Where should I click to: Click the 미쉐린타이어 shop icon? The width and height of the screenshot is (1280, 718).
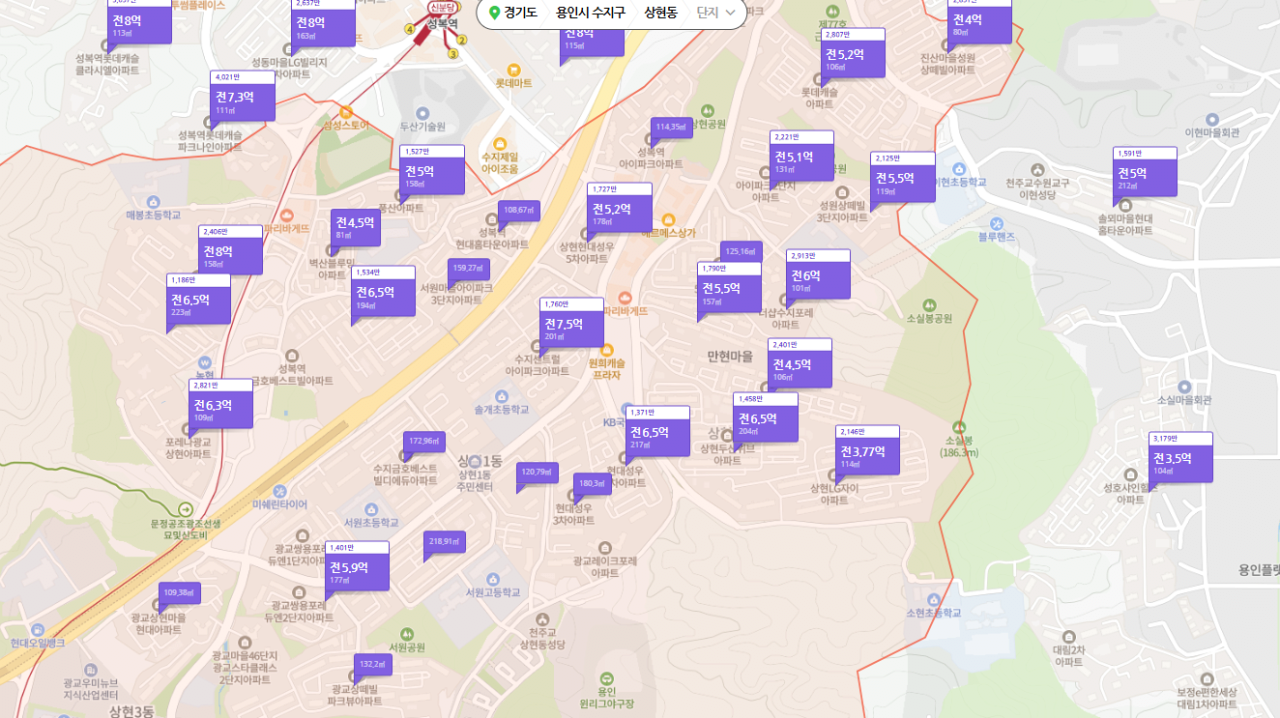tap(280, 491)
